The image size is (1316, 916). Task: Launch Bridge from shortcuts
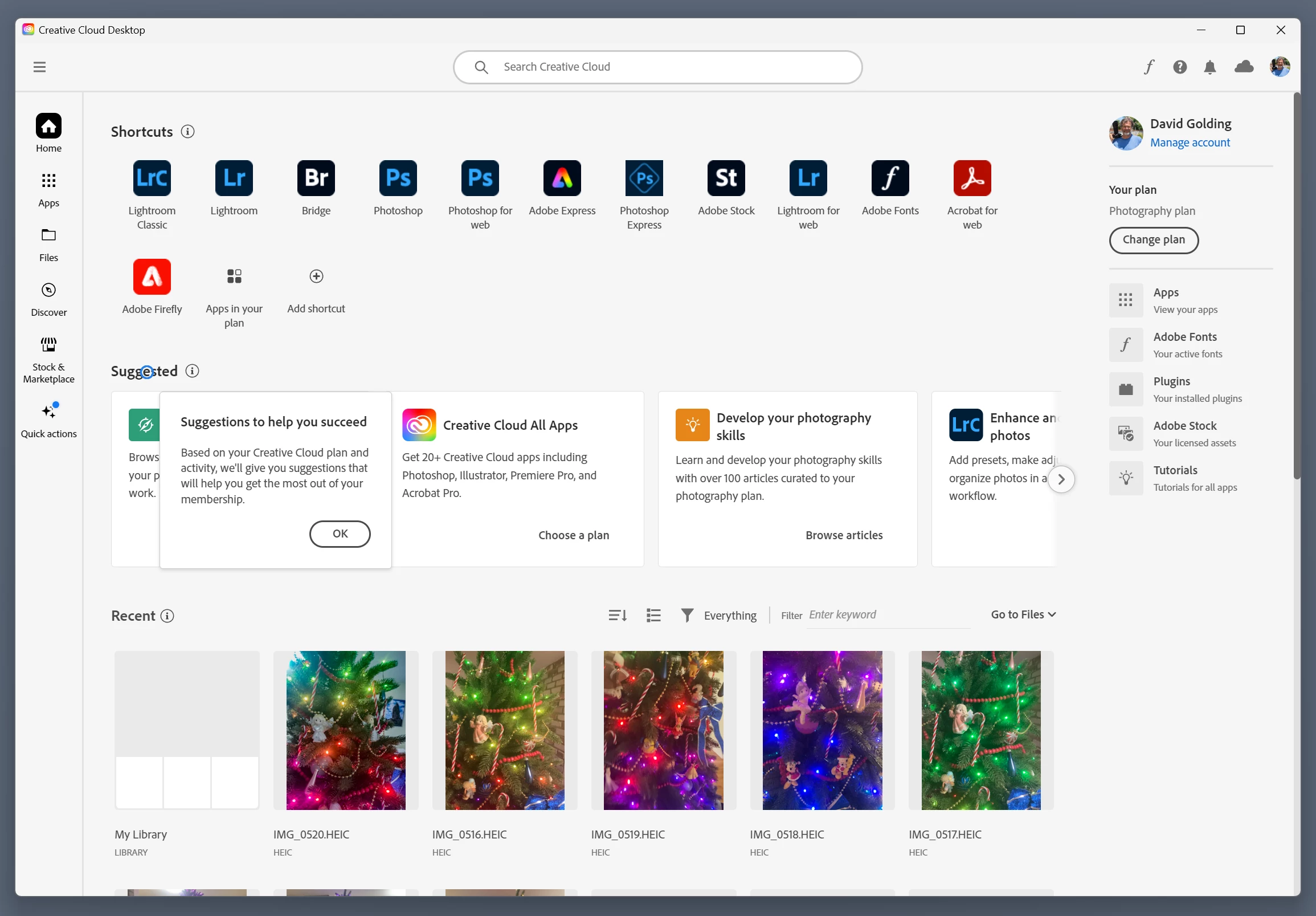coord(316,178)
